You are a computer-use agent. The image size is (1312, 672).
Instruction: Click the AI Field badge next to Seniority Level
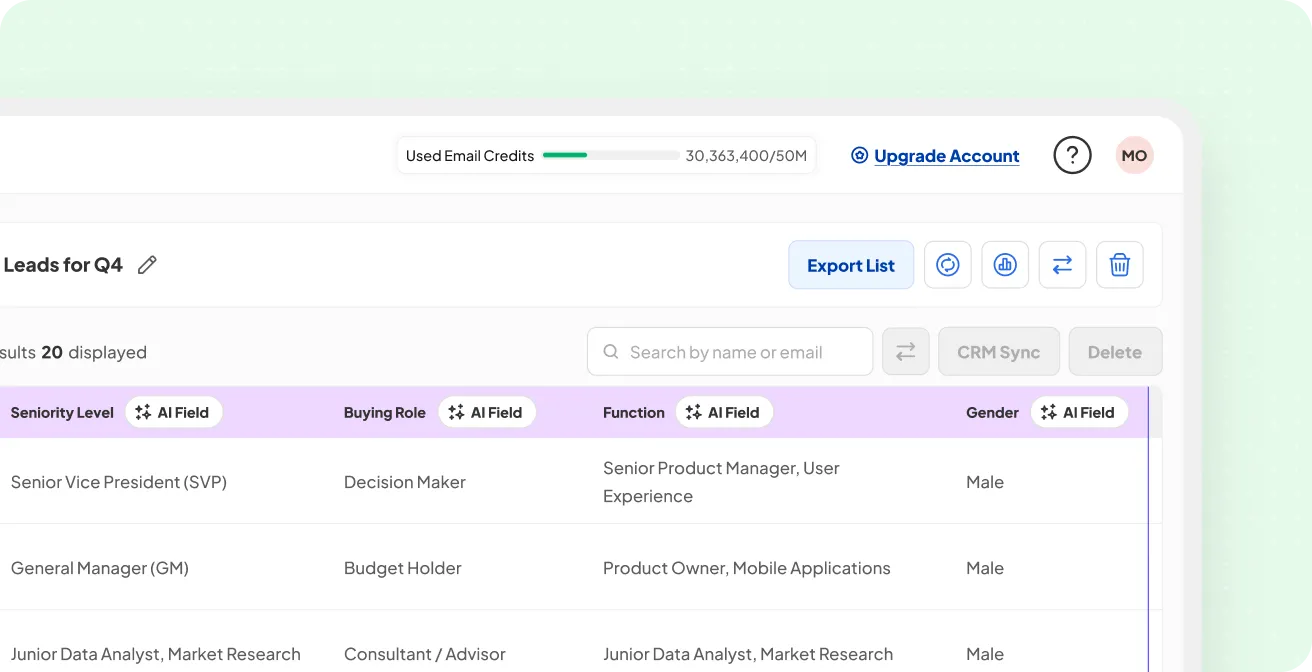pyautogui.click(x=173, y=412)
